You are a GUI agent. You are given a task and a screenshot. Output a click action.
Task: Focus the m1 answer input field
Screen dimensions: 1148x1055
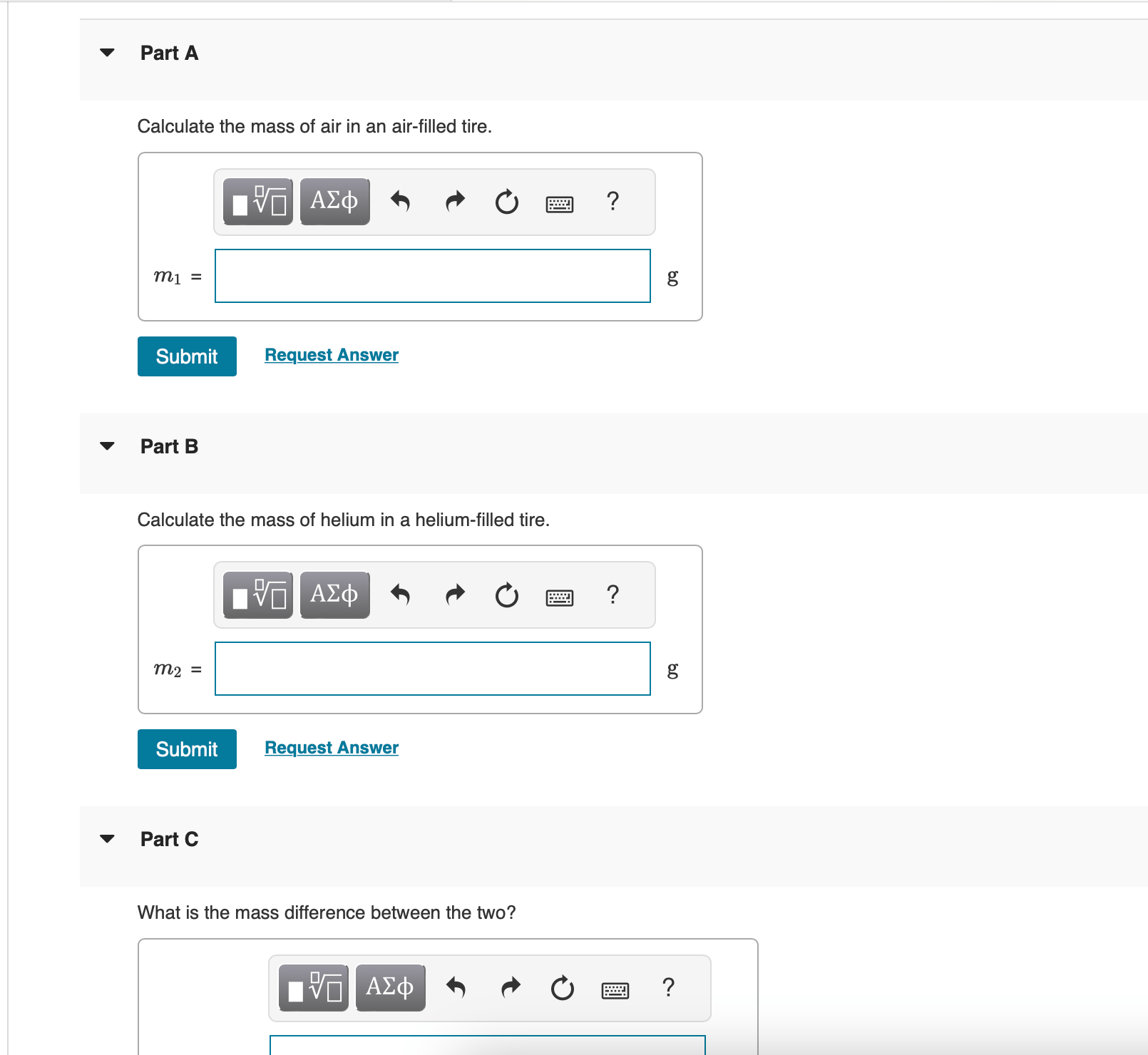pyautogui.click(x=433, y=276)
